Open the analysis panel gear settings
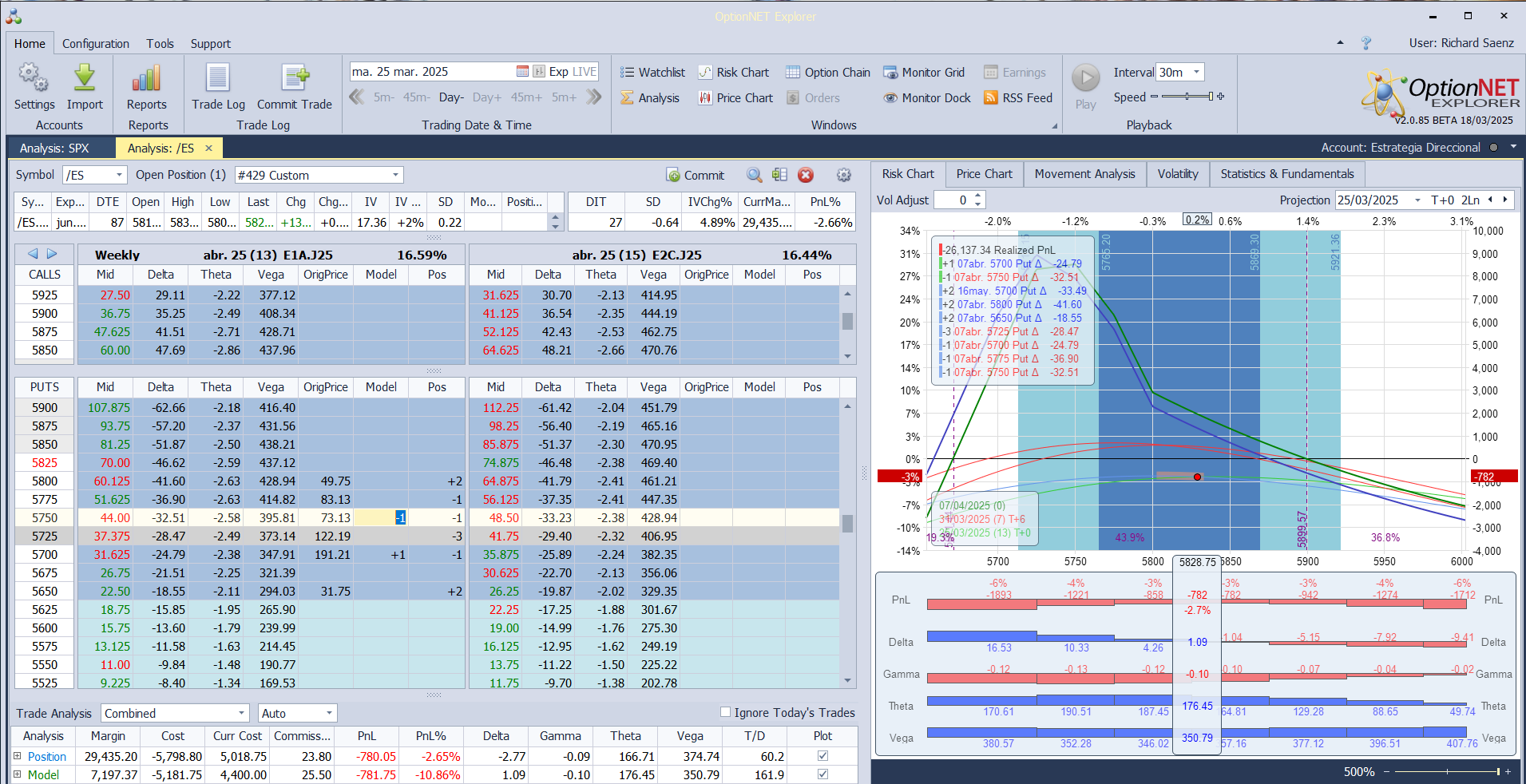Viewport: 1526px width, 784px height. coord(843,175)
